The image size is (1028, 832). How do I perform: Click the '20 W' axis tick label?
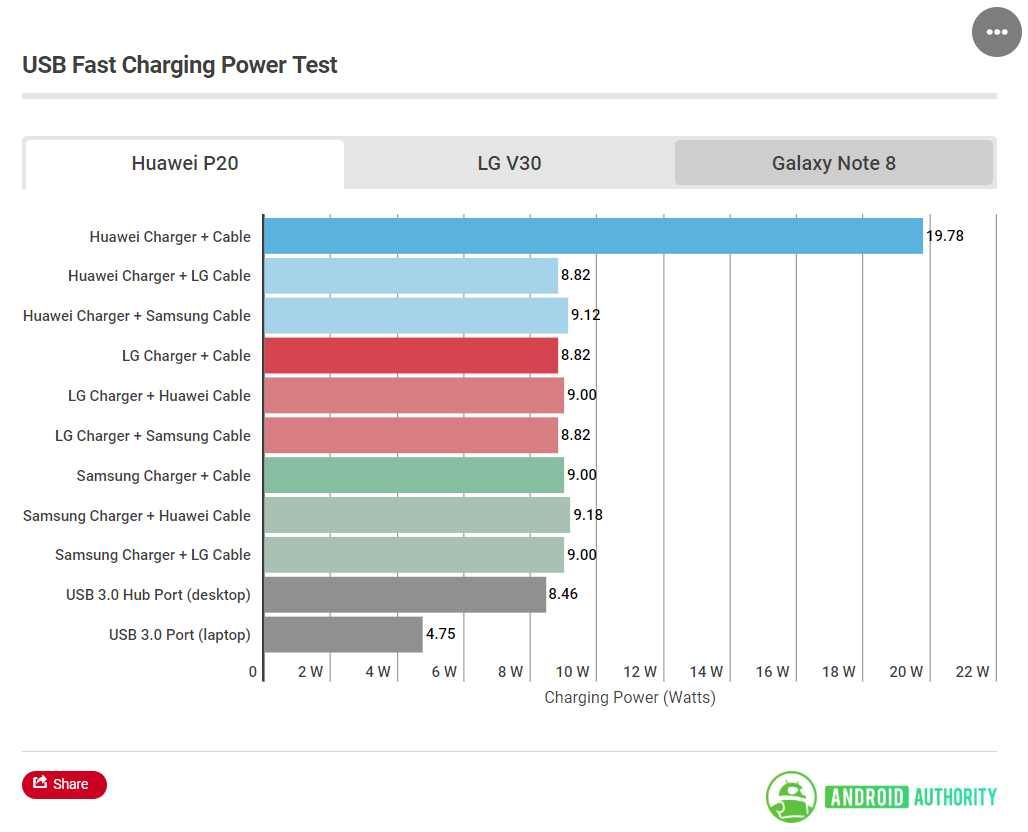tap(905, 672)
